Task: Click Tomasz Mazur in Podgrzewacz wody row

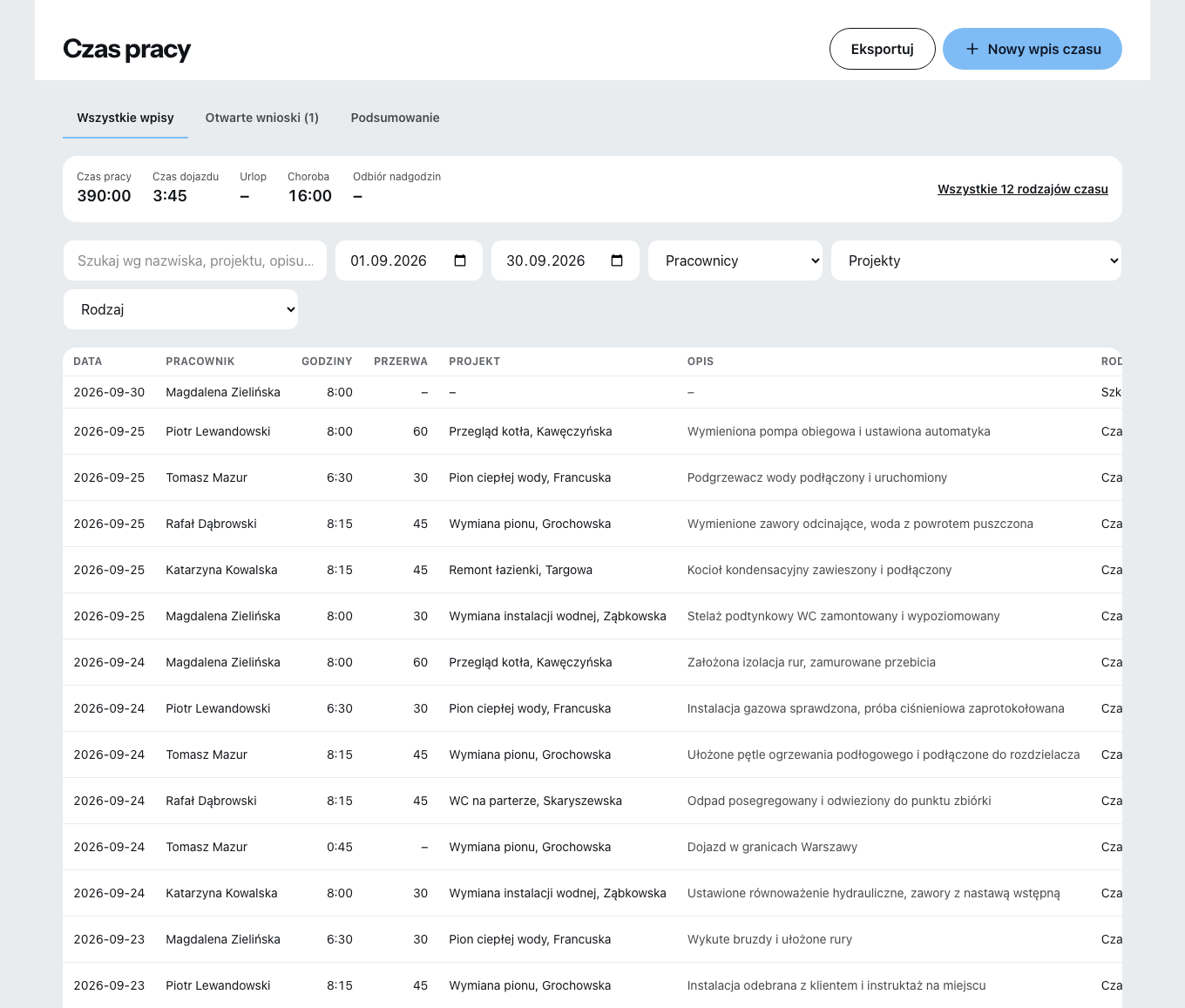Action: (207, 477)
